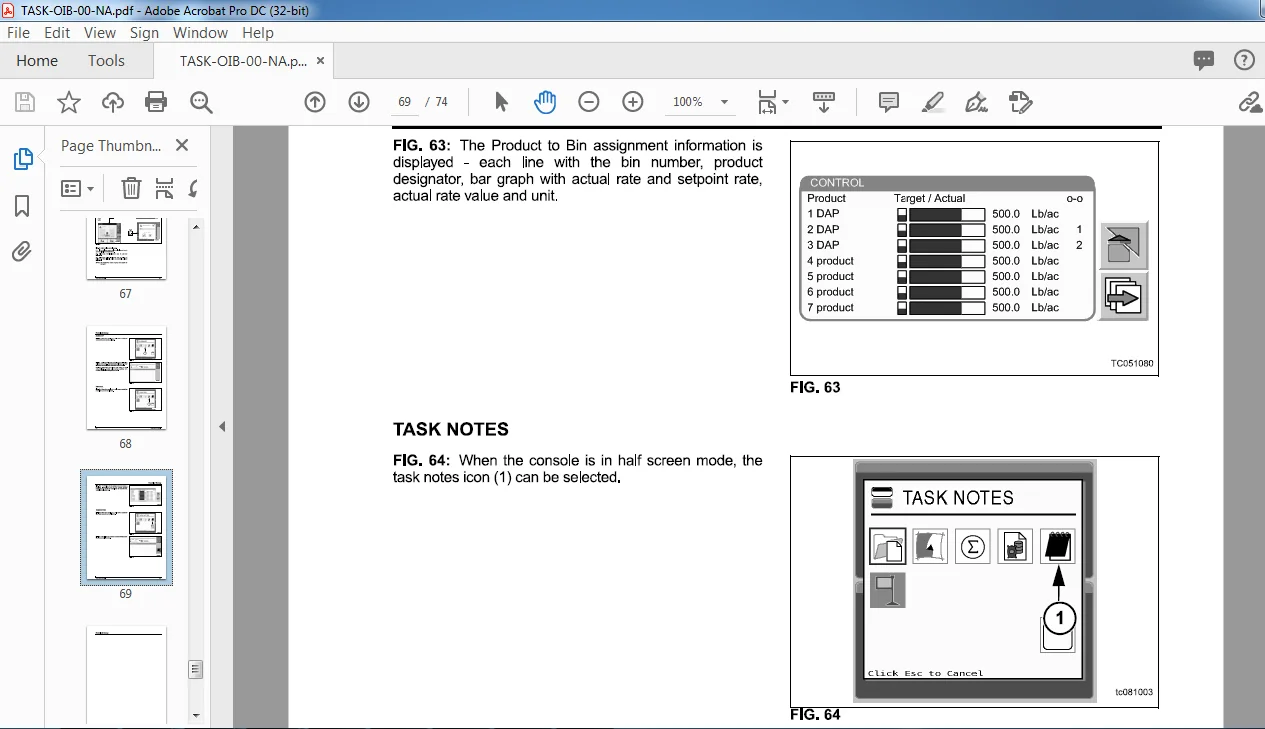
Task: Click the scrolling mode keyboard icon
Action: pyautogui.click(x=823, y=102)
